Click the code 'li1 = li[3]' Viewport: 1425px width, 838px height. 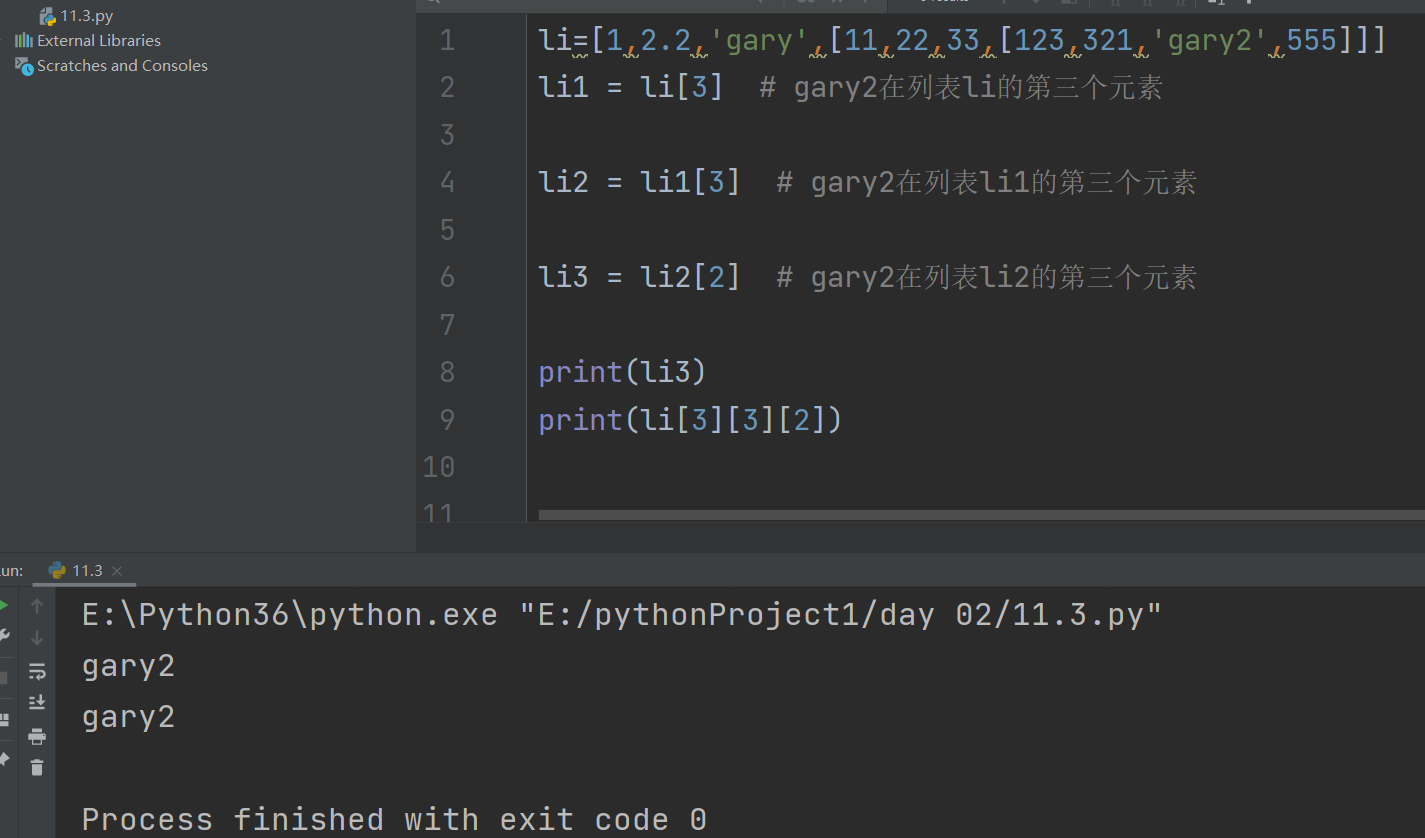coord(631,87)
